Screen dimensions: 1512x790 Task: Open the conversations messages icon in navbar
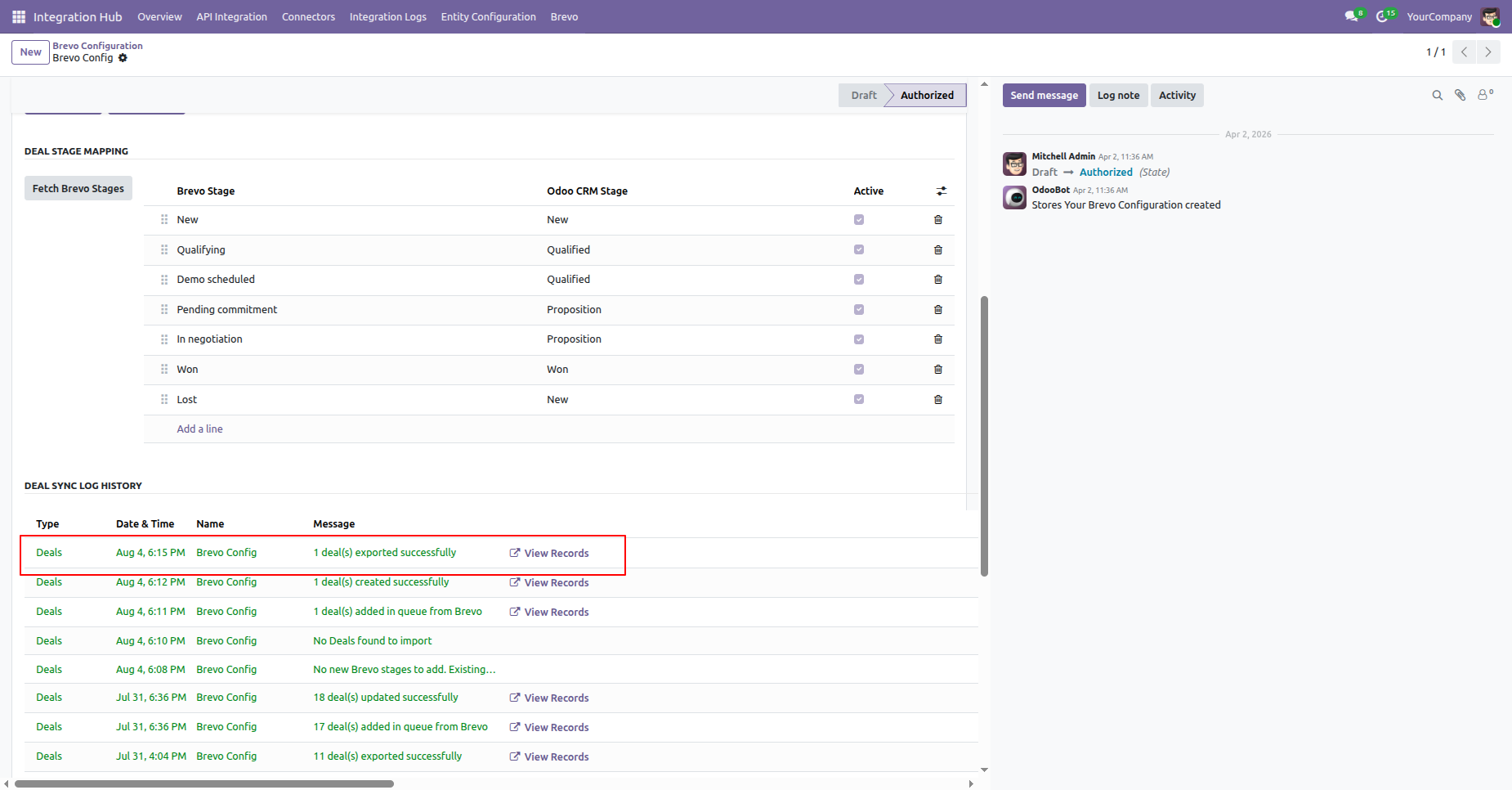[x=1353, y=16]
